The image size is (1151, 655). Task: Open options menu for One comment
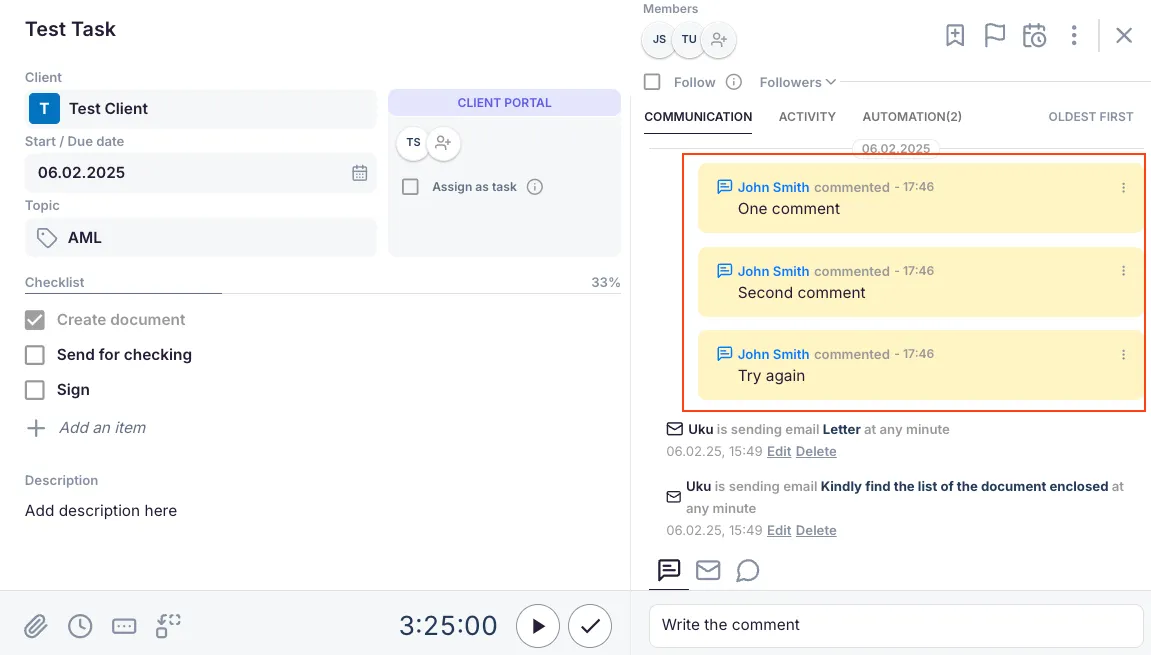(x=1123, y=188)
